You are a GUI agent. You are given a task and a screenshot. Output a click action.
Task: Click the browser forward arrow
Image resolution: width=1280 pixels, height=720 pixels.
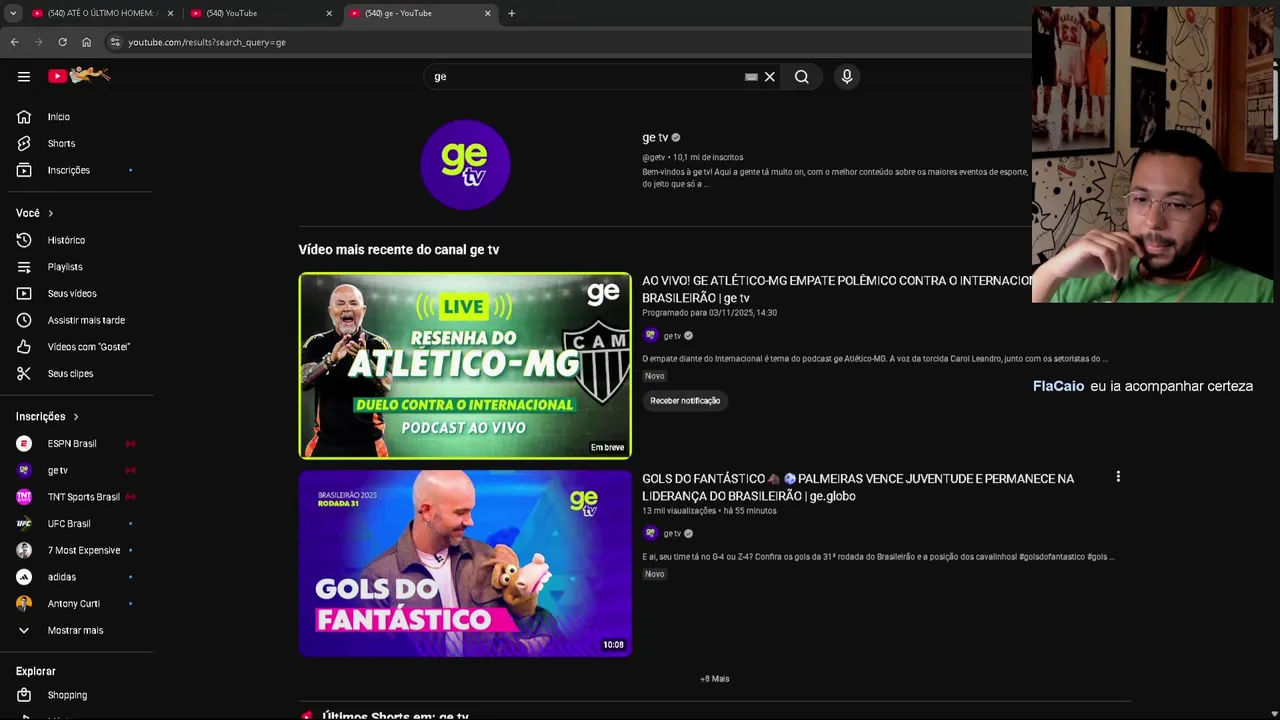tap(38, 42)
